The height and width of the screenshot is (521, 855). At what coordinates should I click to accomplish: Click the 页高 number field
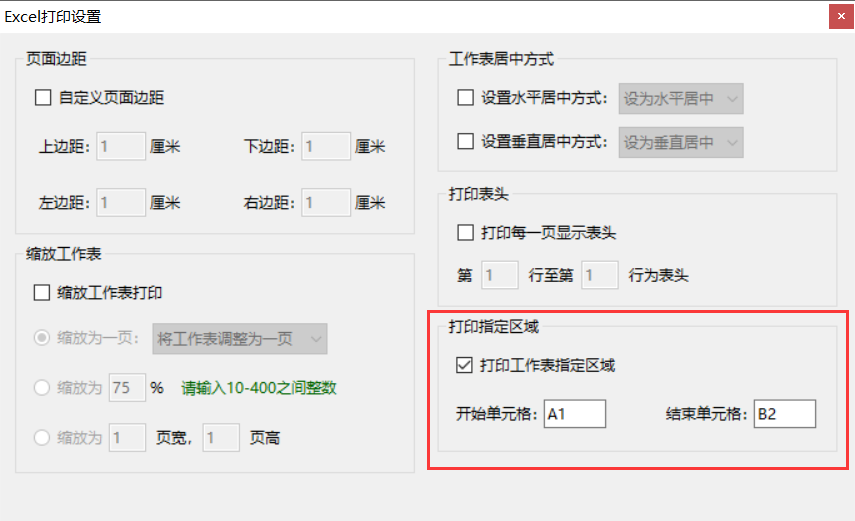coord(221,438)
